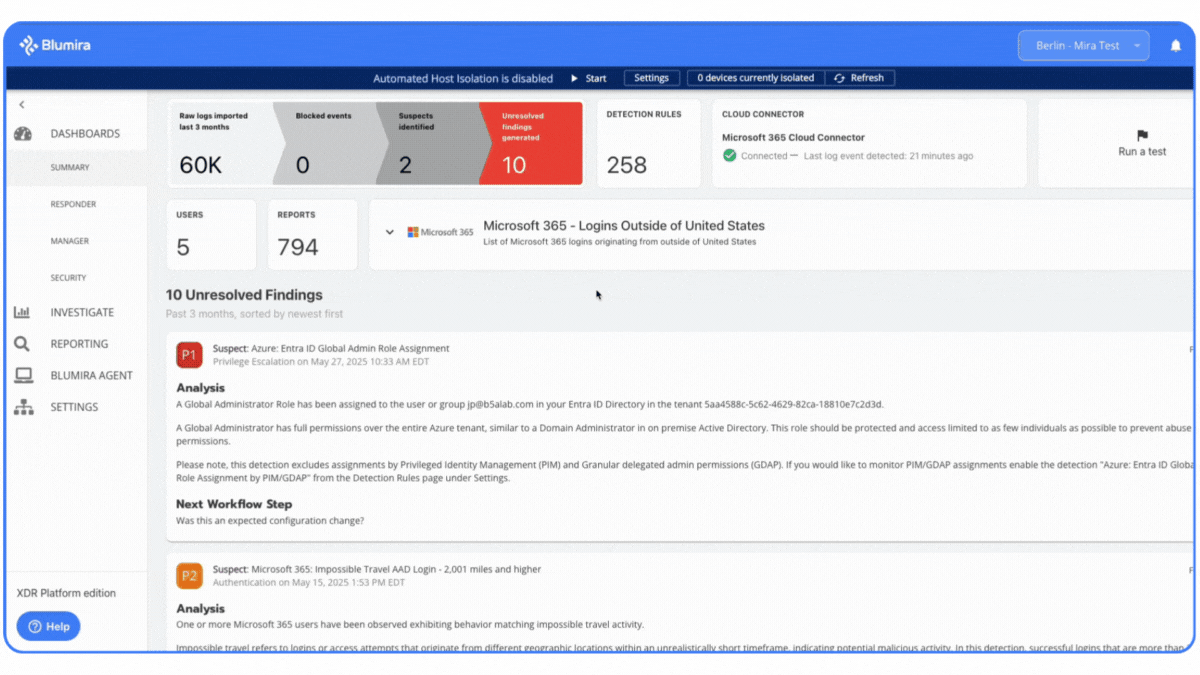The width and height of the screenshot is (1200, 675).
Task: Select the Summary dashboard
Action: coord(70,168)
